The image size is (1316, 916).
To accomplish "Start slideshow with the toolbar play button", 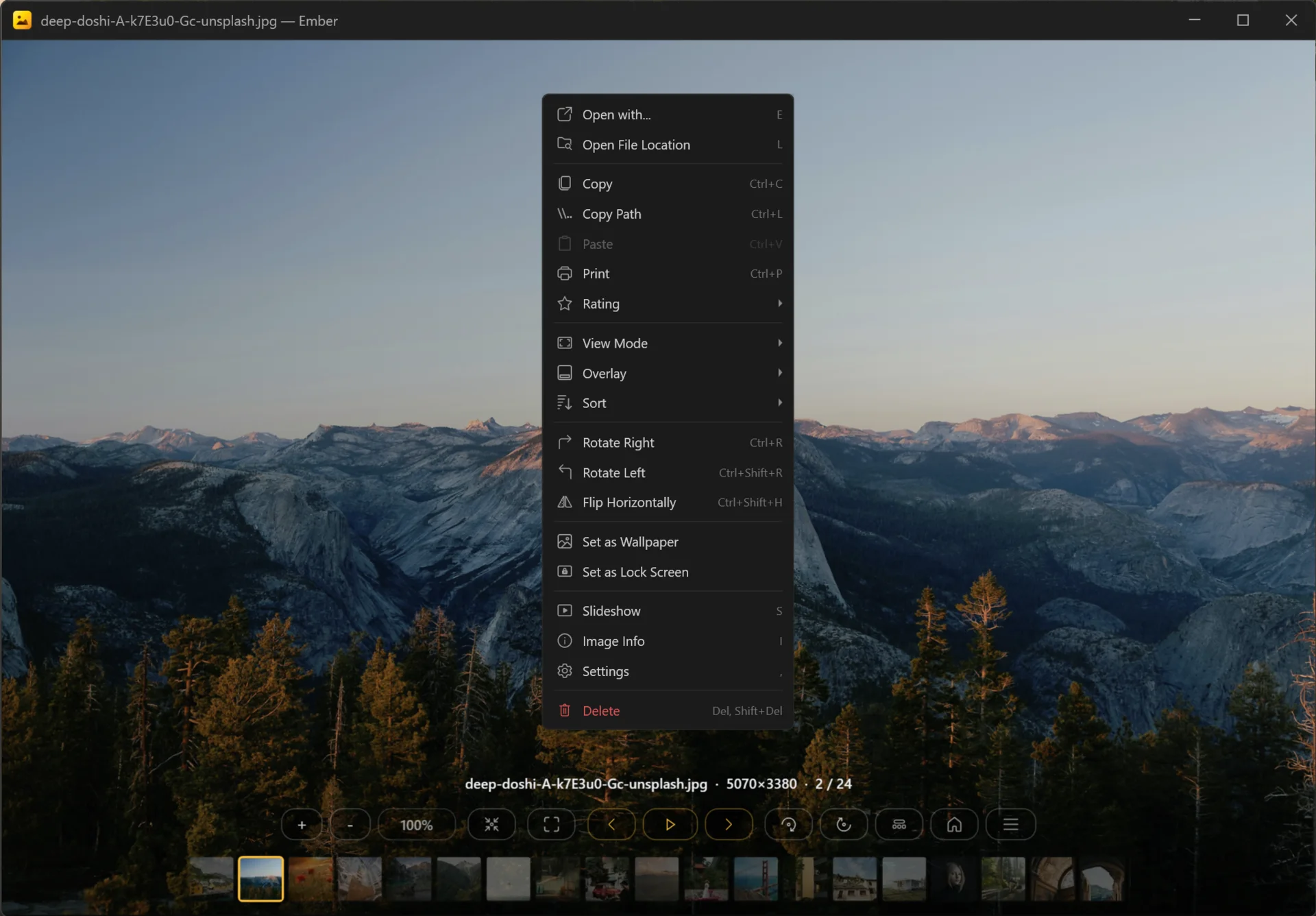I will (x=670, y=825).
